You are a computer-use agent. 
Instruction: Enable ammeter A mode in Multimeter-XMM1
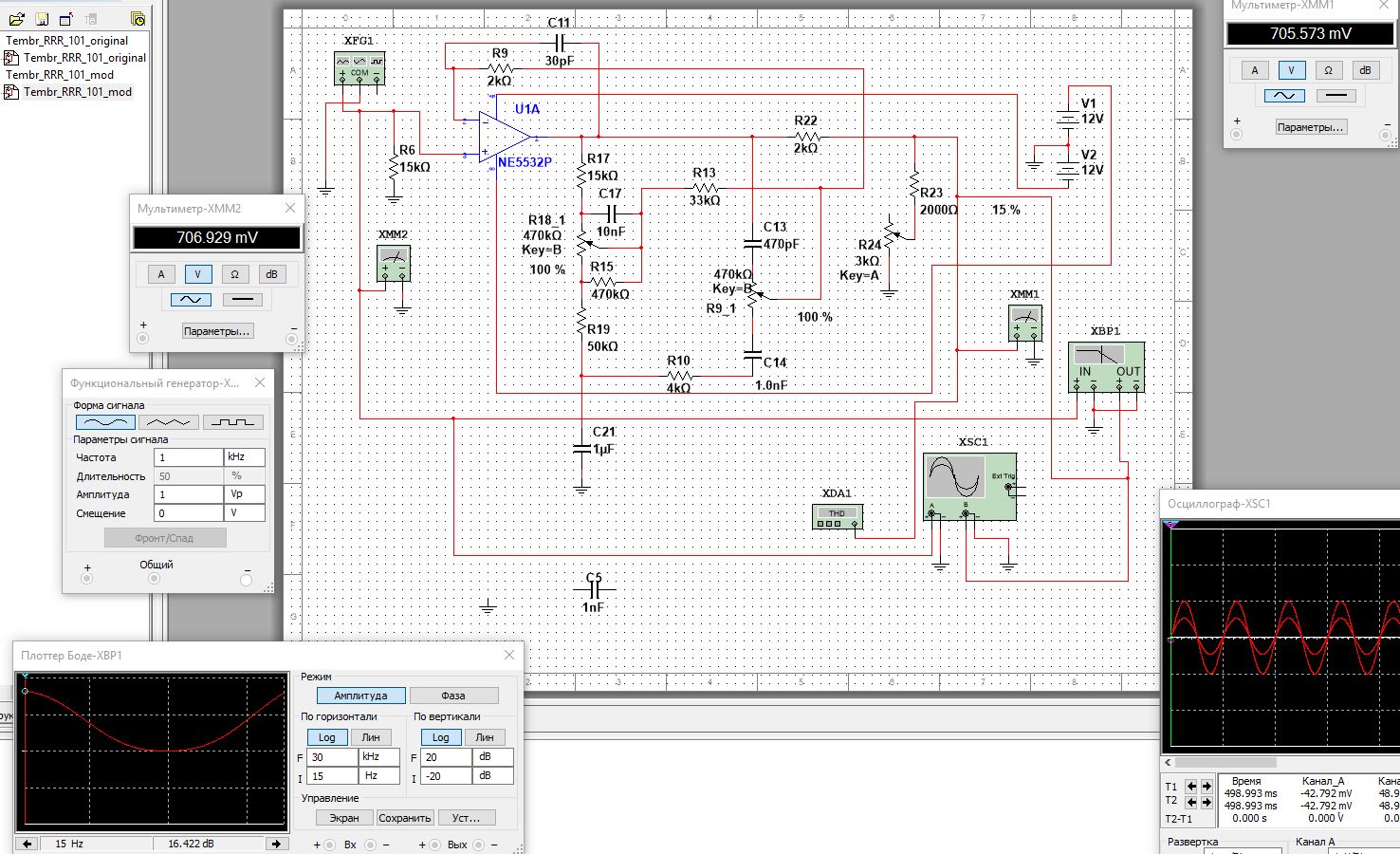[1255, 70]
